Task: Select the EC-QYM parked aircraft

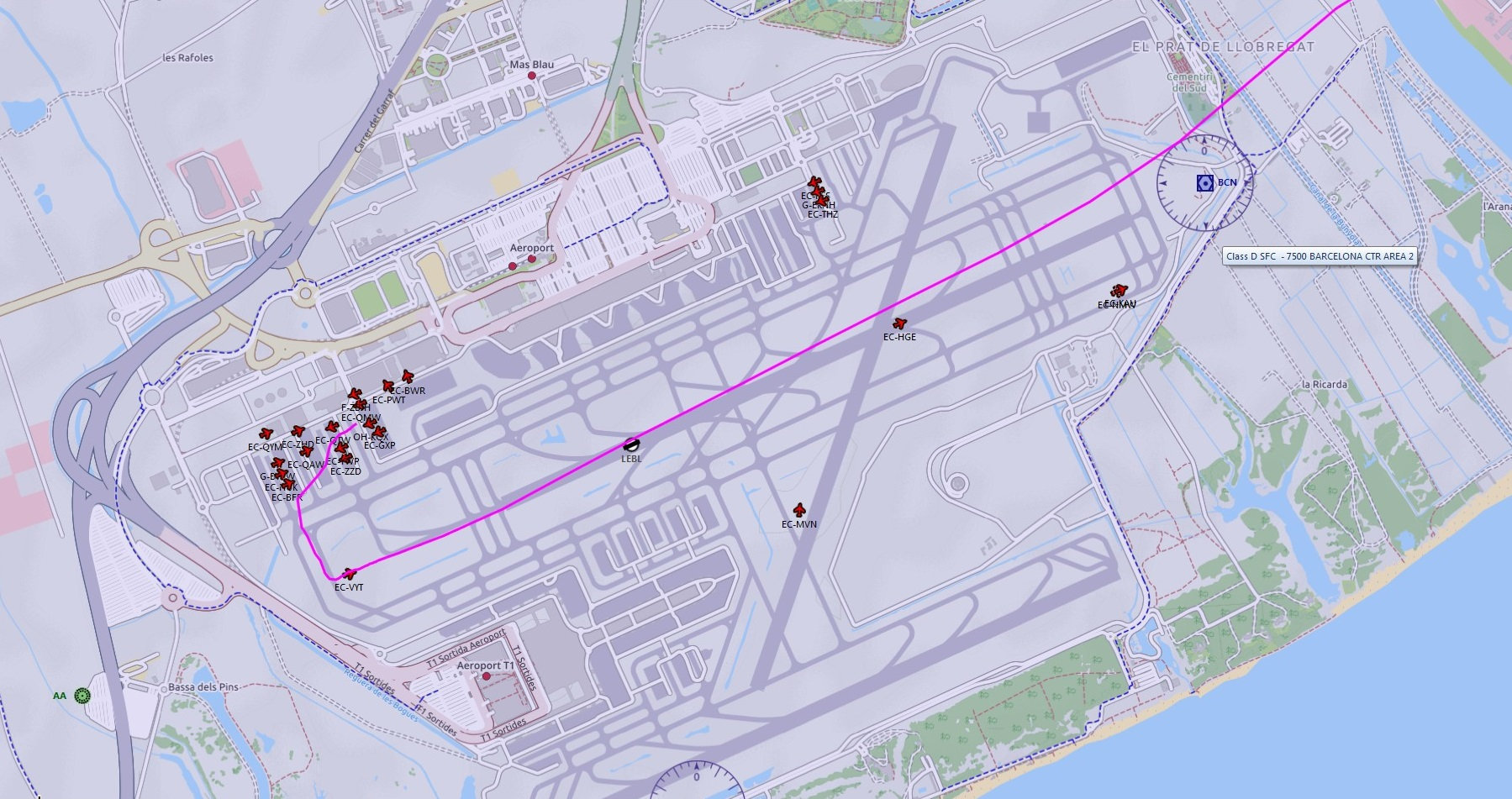Action: (266, 434)
